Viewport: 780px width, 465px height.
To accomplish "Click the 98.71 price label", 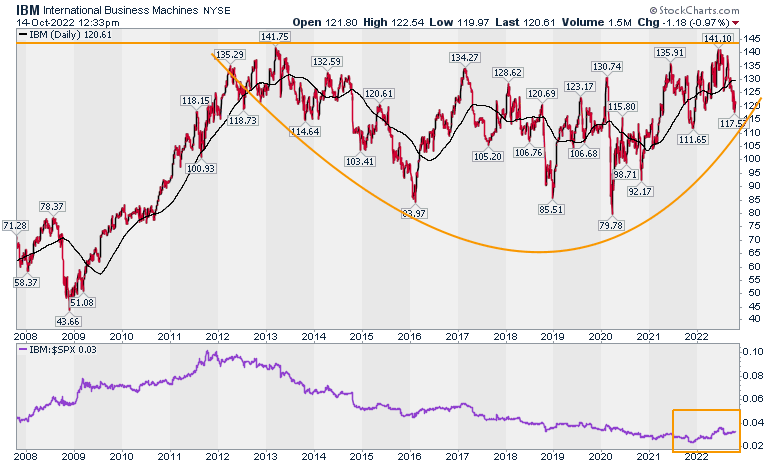I will click(x=625, y=174).
